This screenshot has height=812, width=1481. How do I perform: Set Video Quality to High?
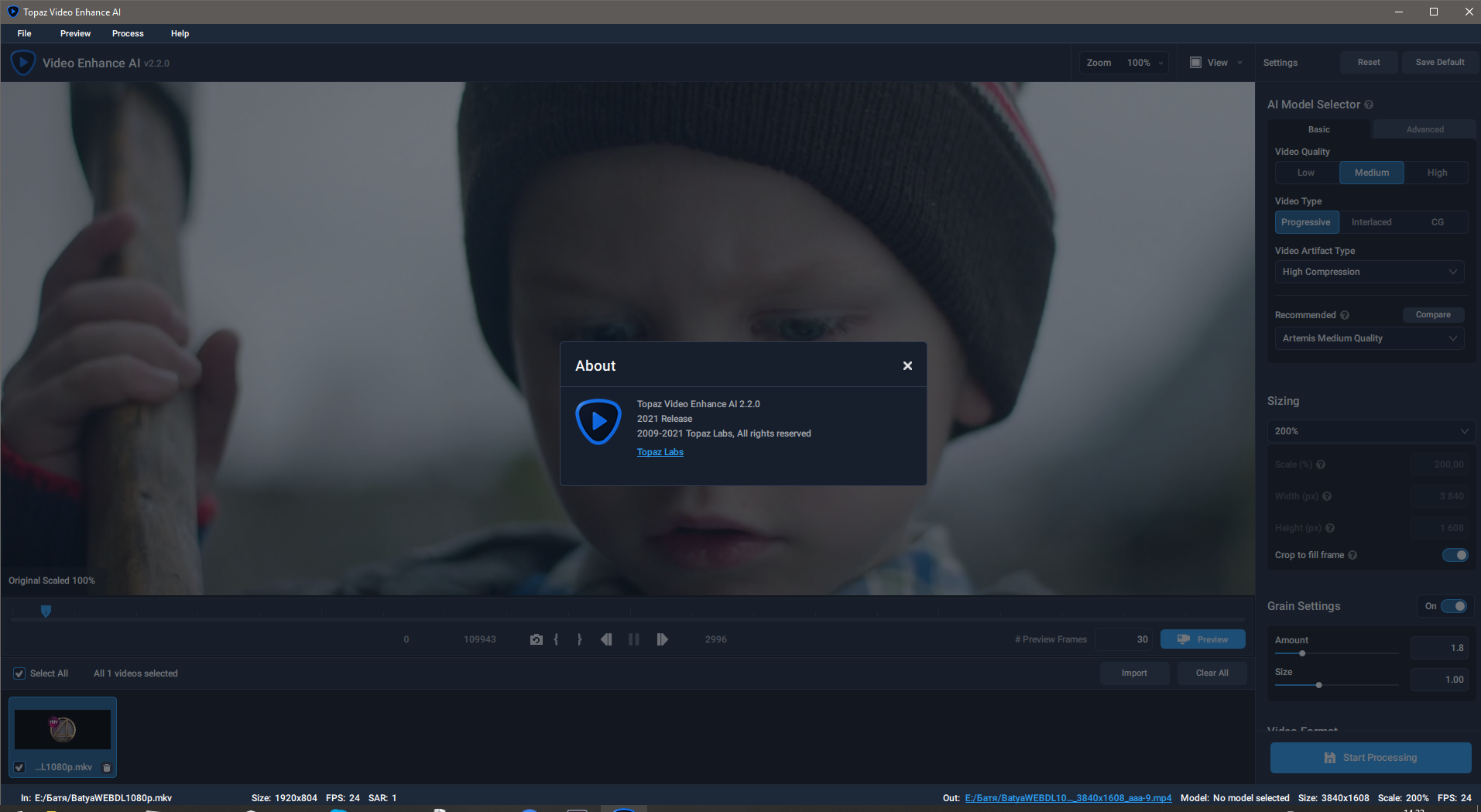(x=1437, y=173)
